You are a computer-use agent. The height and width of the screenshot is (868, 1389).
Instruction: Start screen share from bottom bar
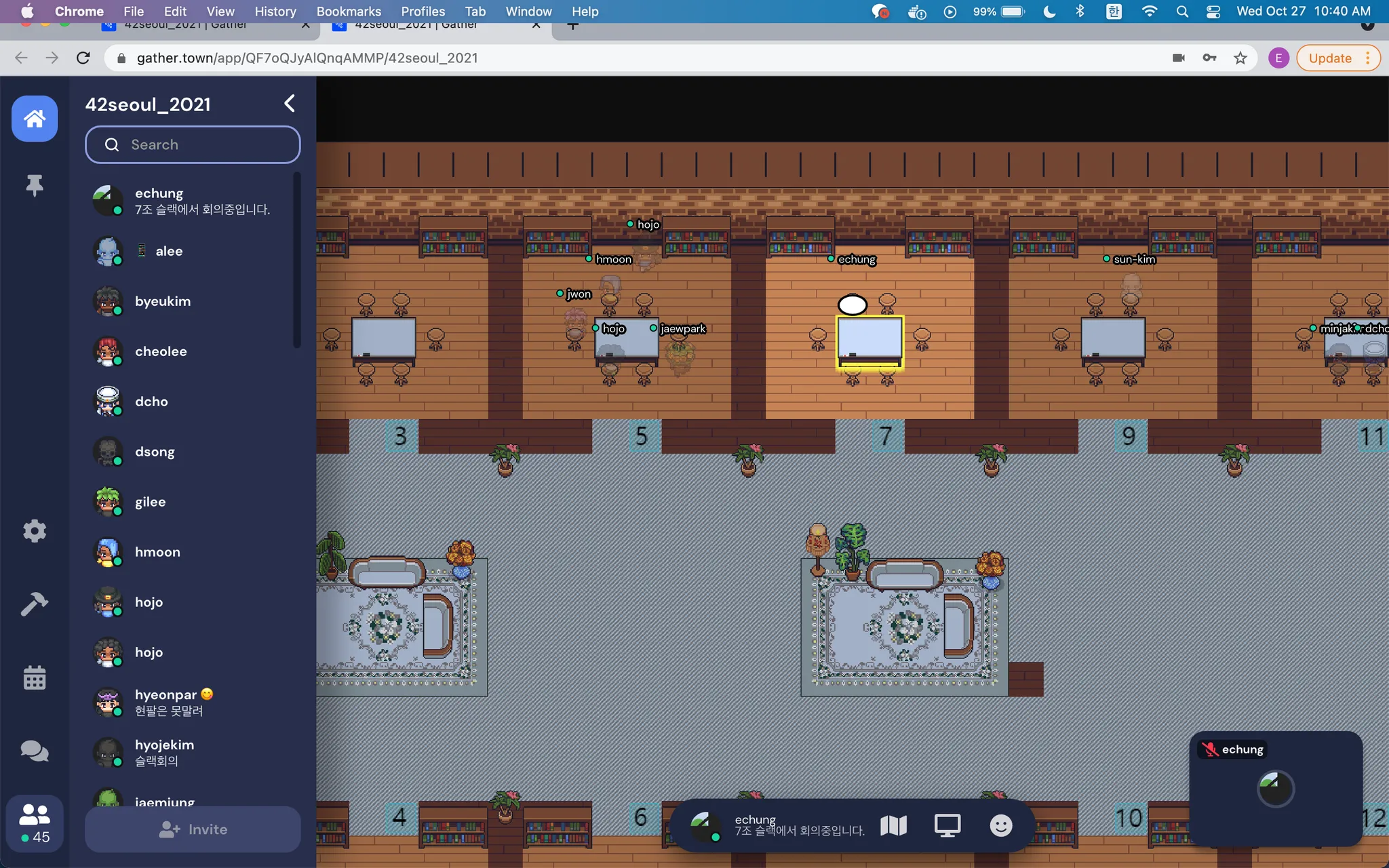coord(947,825)
